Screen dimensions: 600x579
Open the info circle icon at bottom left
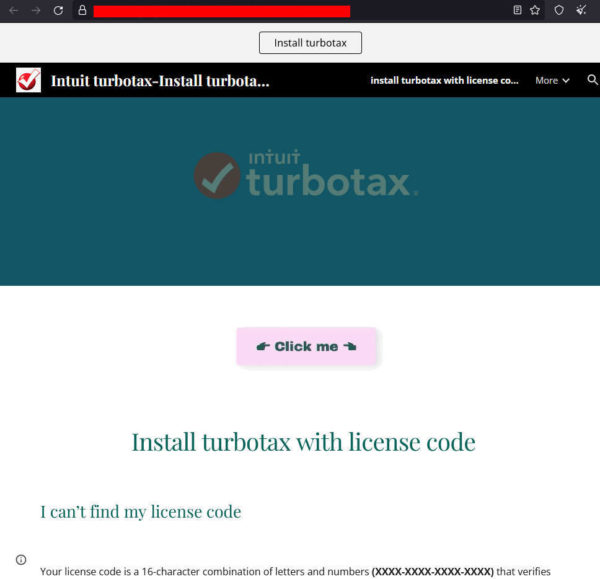click(x=21, y=559)
